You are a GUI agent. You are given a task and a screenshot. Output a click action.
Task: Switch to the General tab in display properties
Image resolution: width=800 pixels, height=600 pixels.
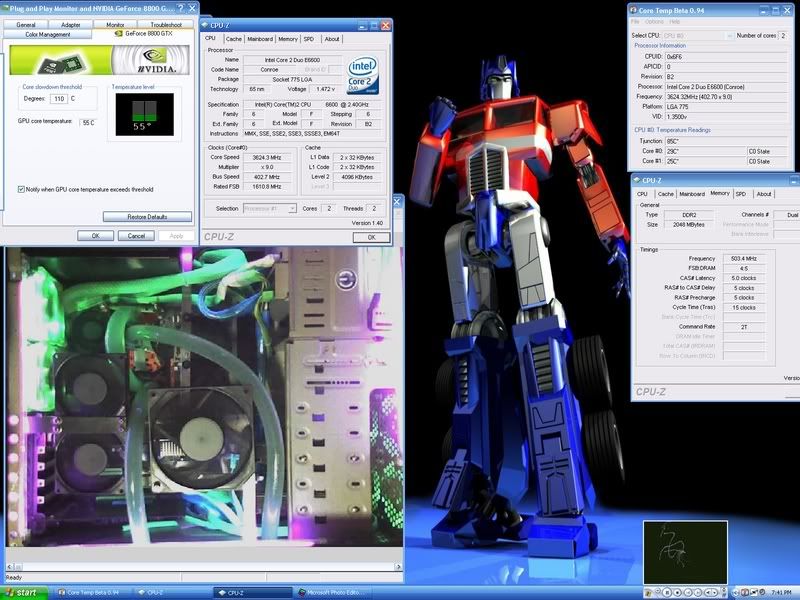click(x=26, y=24)
